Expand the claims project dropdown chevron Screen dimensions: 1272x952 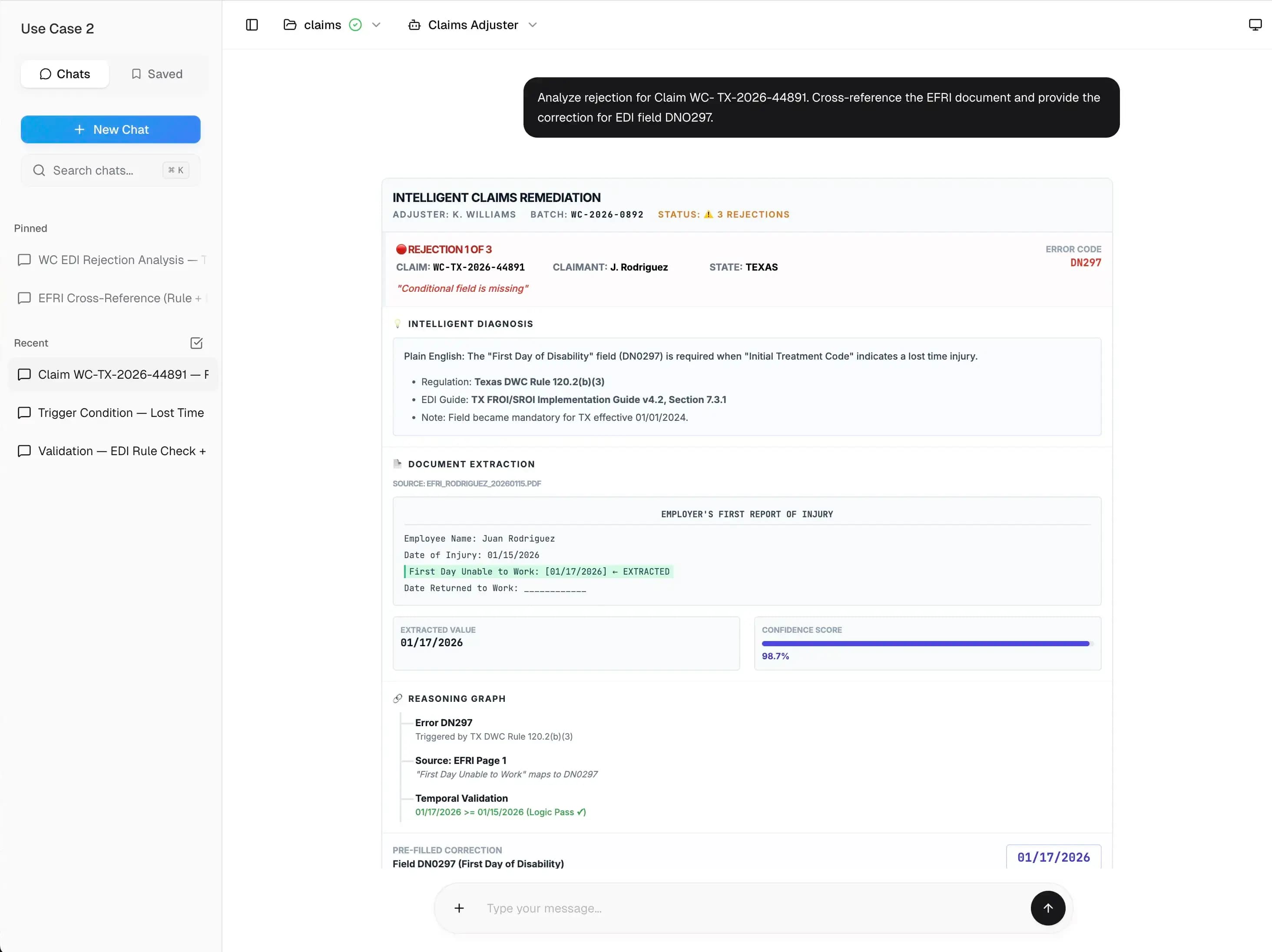[x=377, y=25]
